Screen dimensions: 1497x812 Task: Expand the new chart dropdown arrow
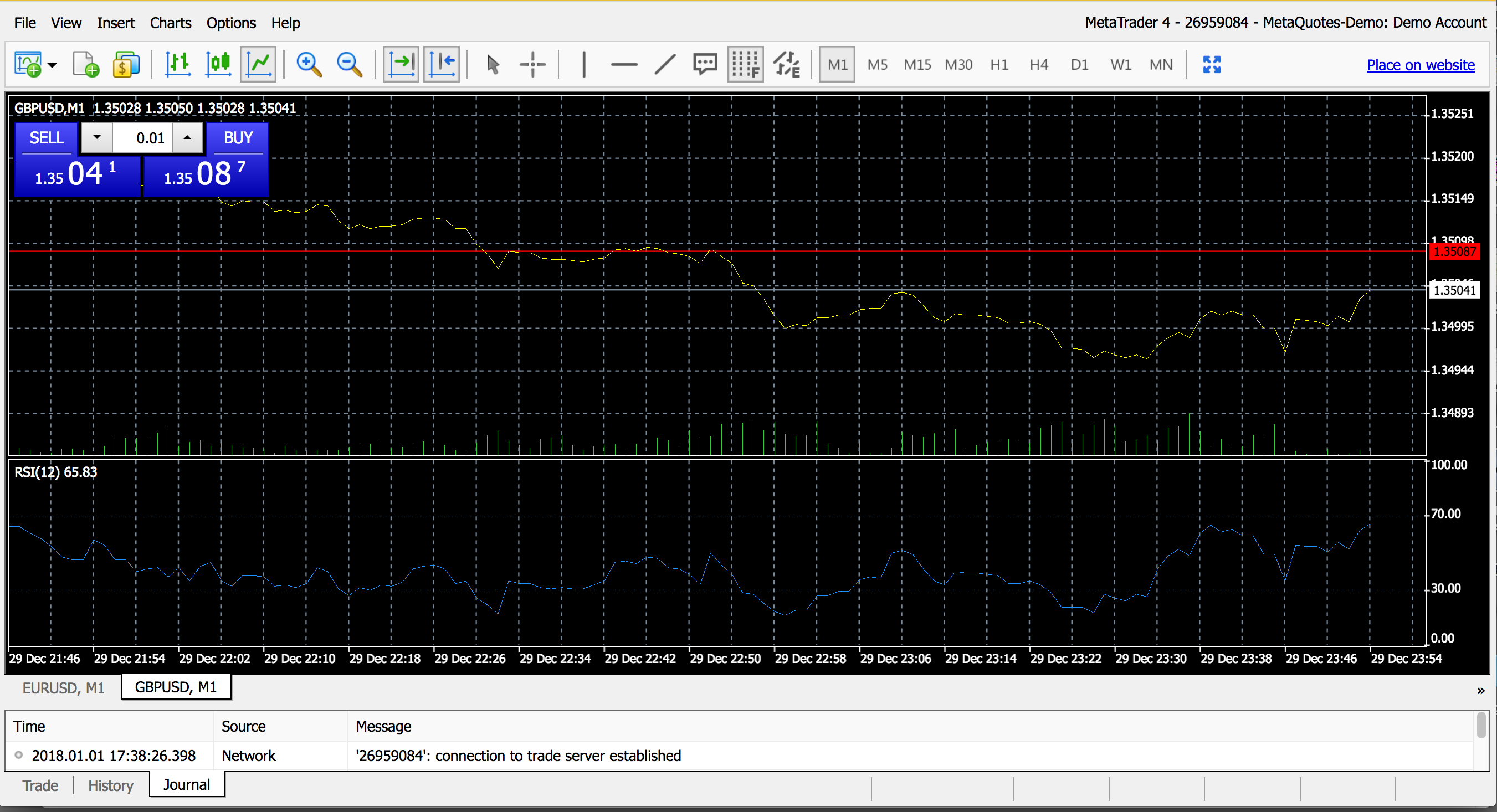(x=52, y=65)
